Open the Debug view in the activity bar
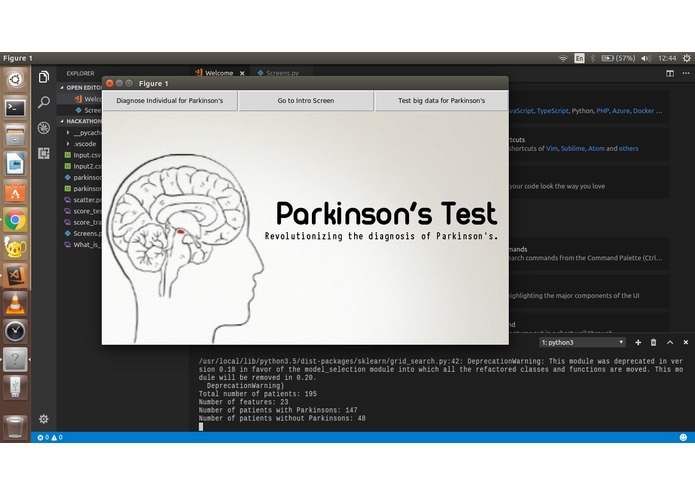 click(43, 128)
